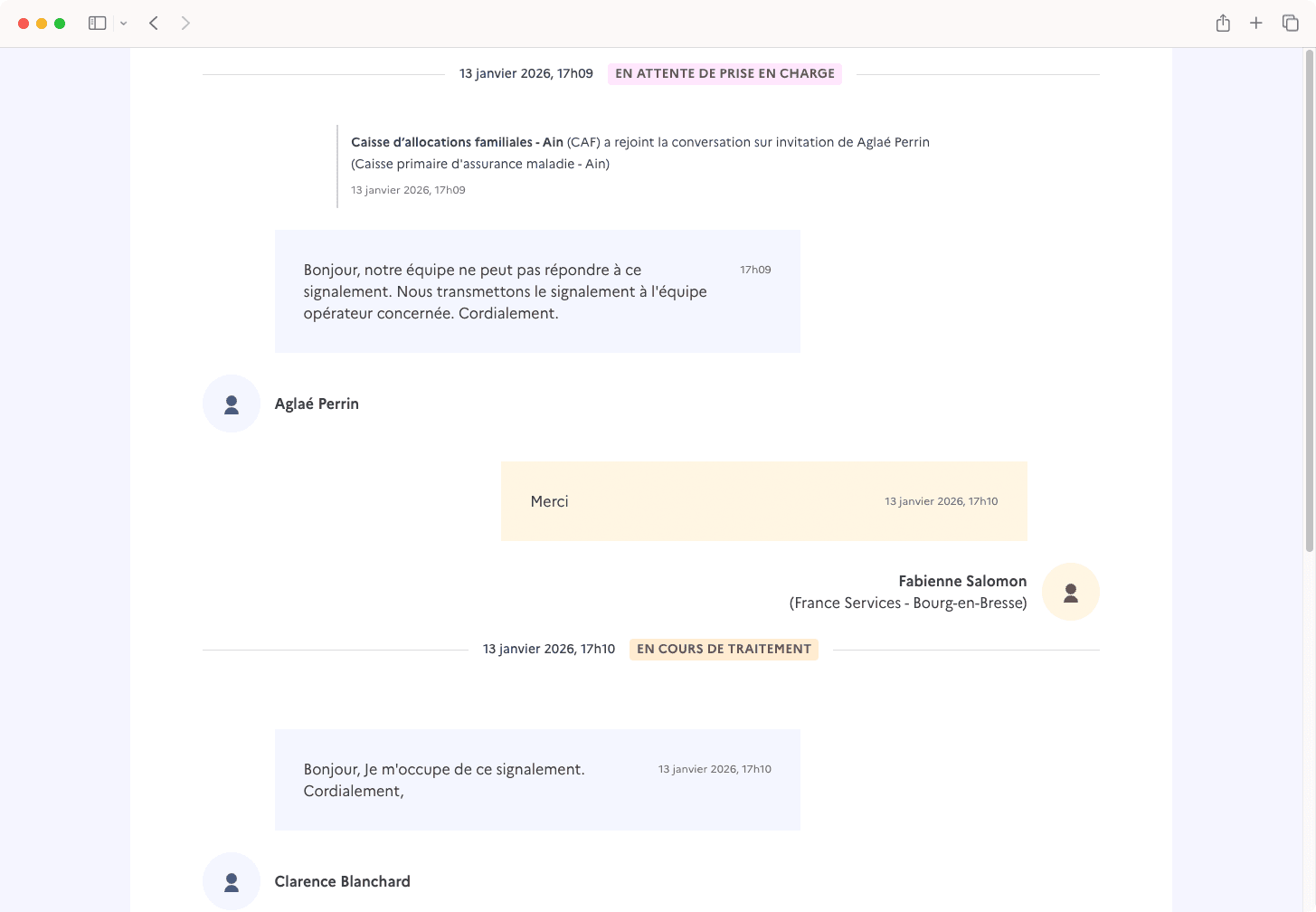Click the Bonjour, Je m'occupe message bubble
Viewport: 1316px width, 912px height.
537,779
